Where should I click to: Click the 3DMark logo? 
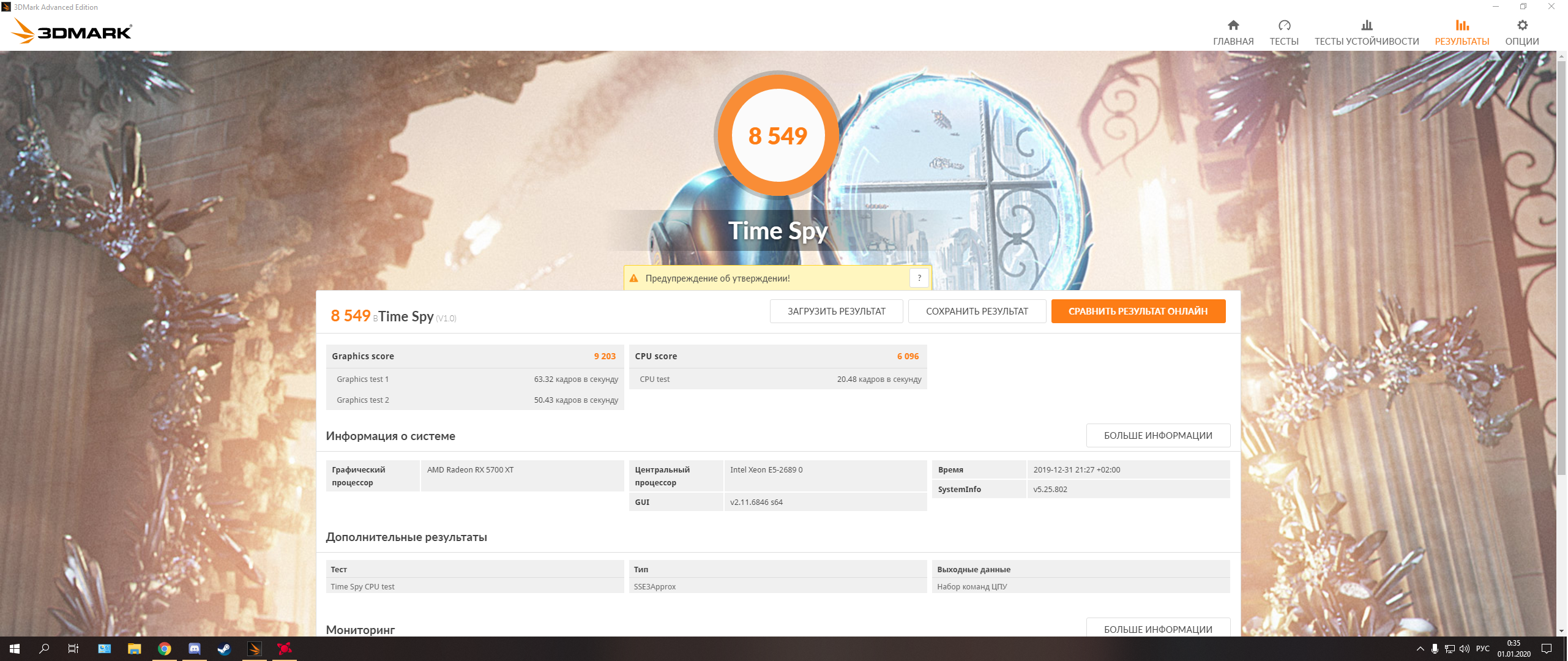(72, 31)
